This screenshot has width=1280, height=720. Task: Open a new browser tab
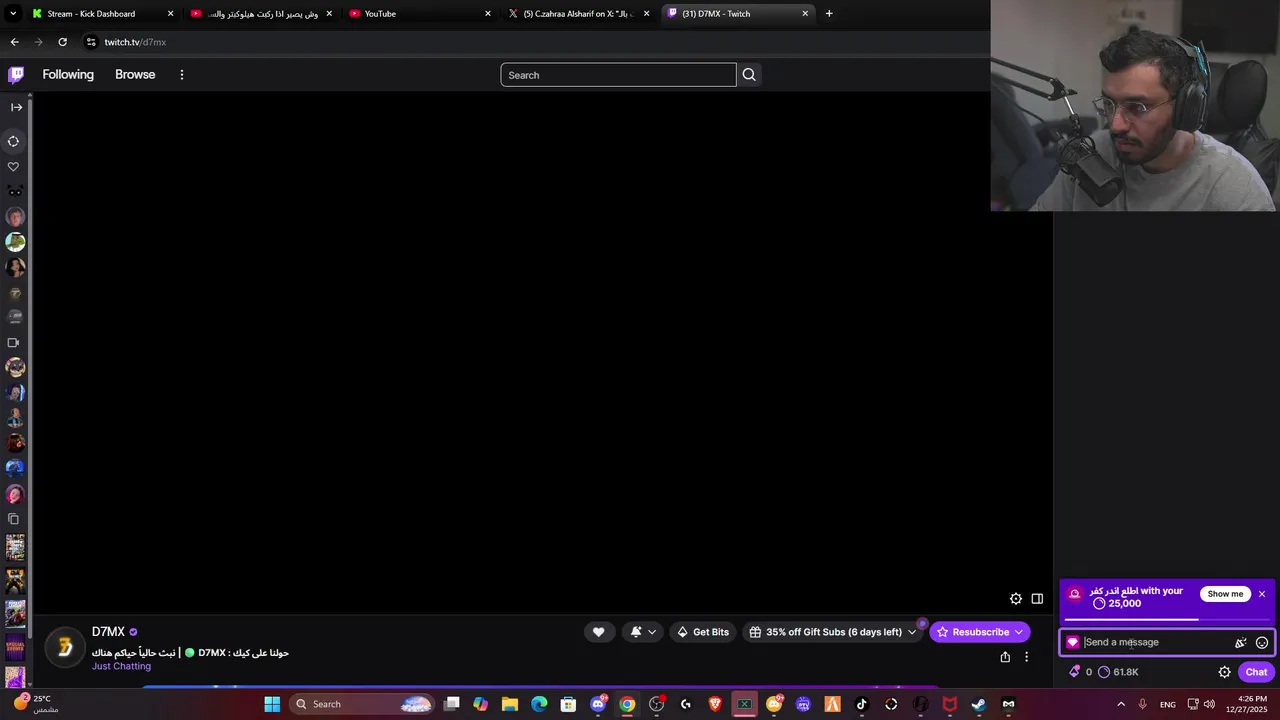coord(829,14)
